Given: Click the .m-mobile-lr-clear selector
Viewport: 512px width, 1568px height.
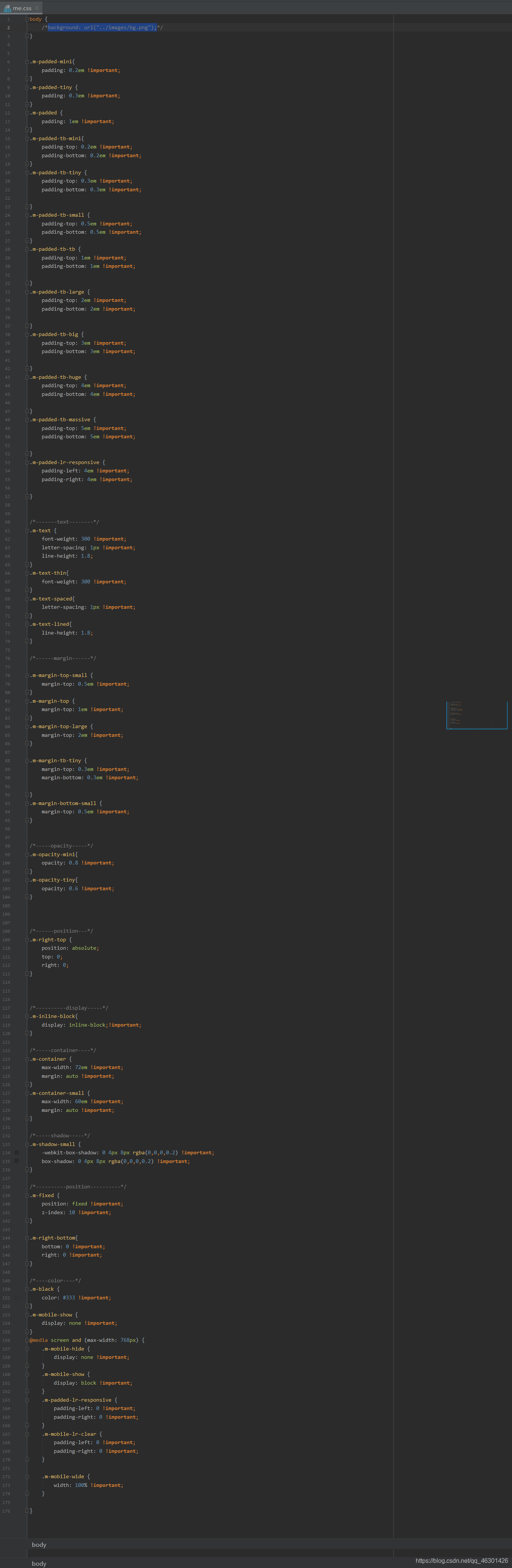Looking at the screenshot, I should click(x=69, y=1434).
